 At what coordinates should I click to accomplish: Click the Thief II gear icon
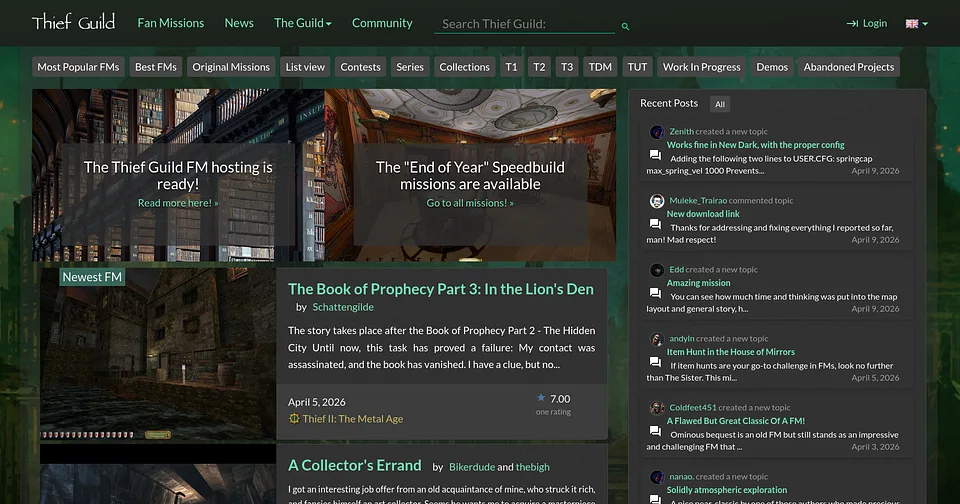point(294,419)
